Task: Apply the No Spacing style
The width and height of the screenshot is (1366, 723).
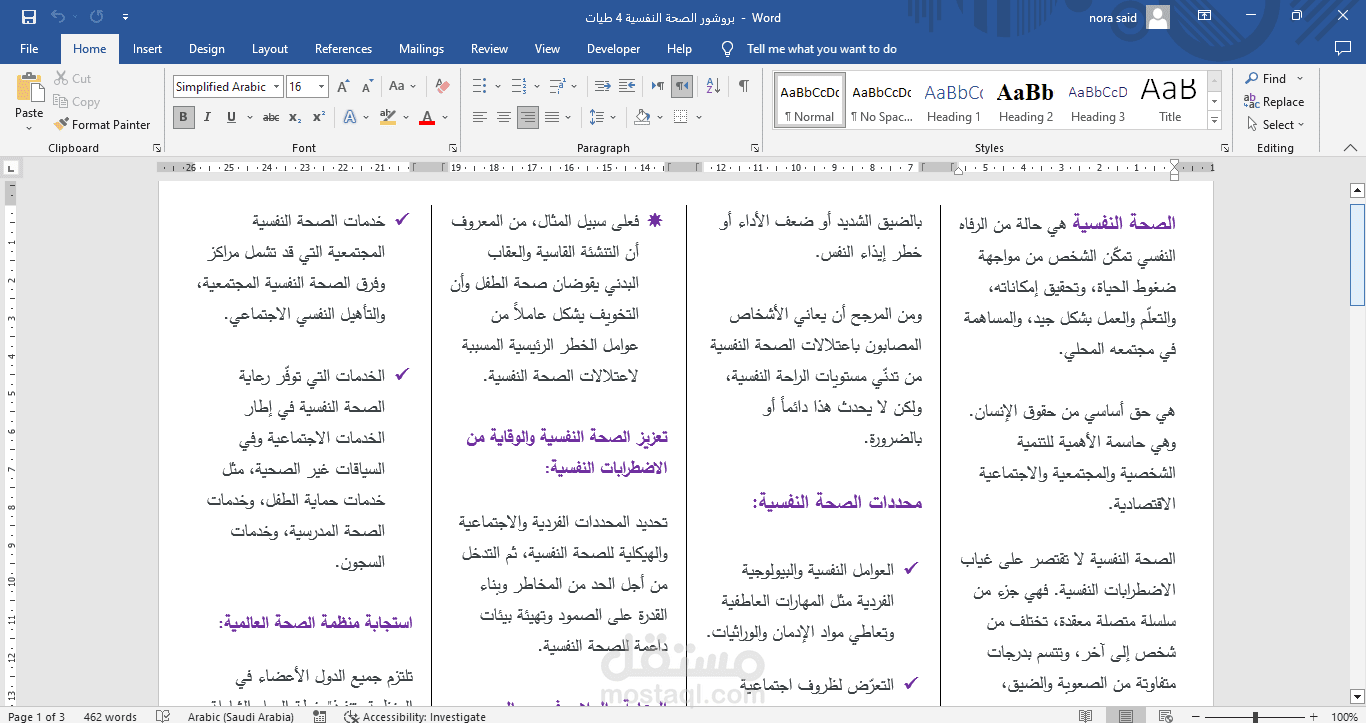Action: coord(881,101)
